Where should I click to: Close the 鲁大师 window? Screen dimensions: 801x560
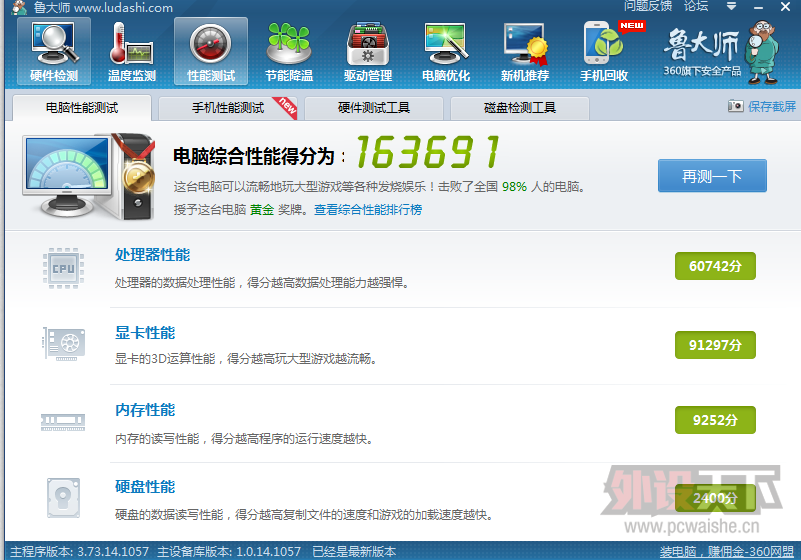click(x=786, y=7)
